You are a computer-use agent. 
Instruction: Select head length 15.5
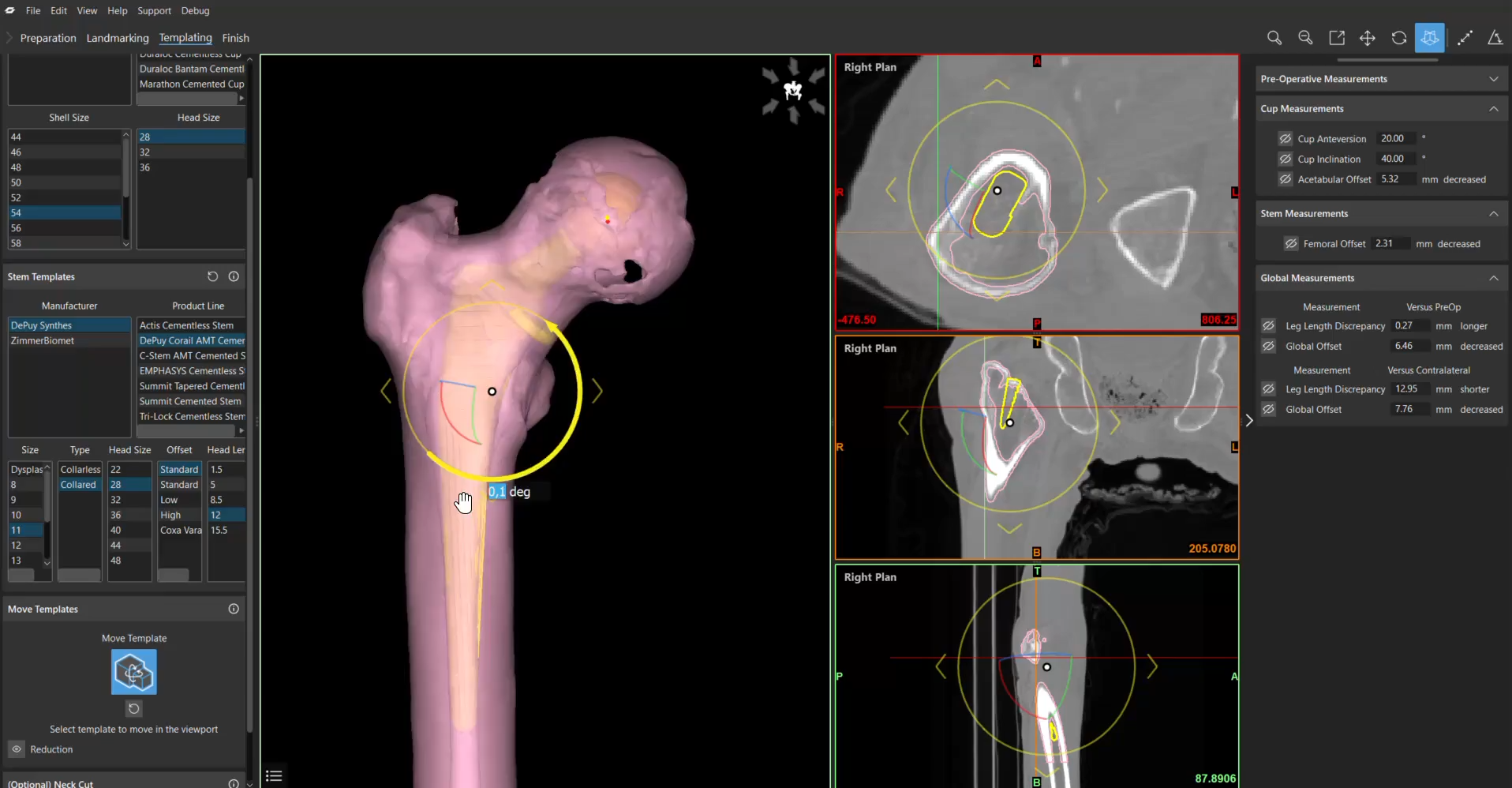(226, 530)
